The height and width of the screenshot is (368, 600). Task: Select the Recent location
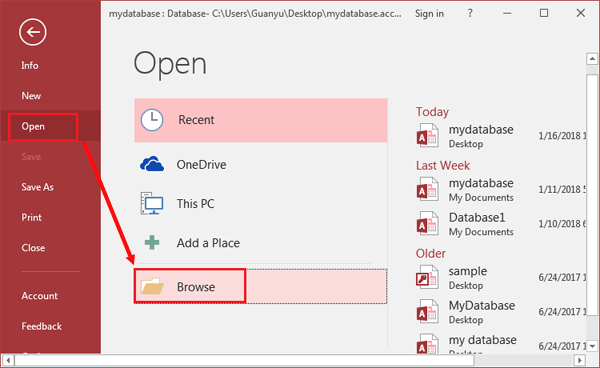261,120
